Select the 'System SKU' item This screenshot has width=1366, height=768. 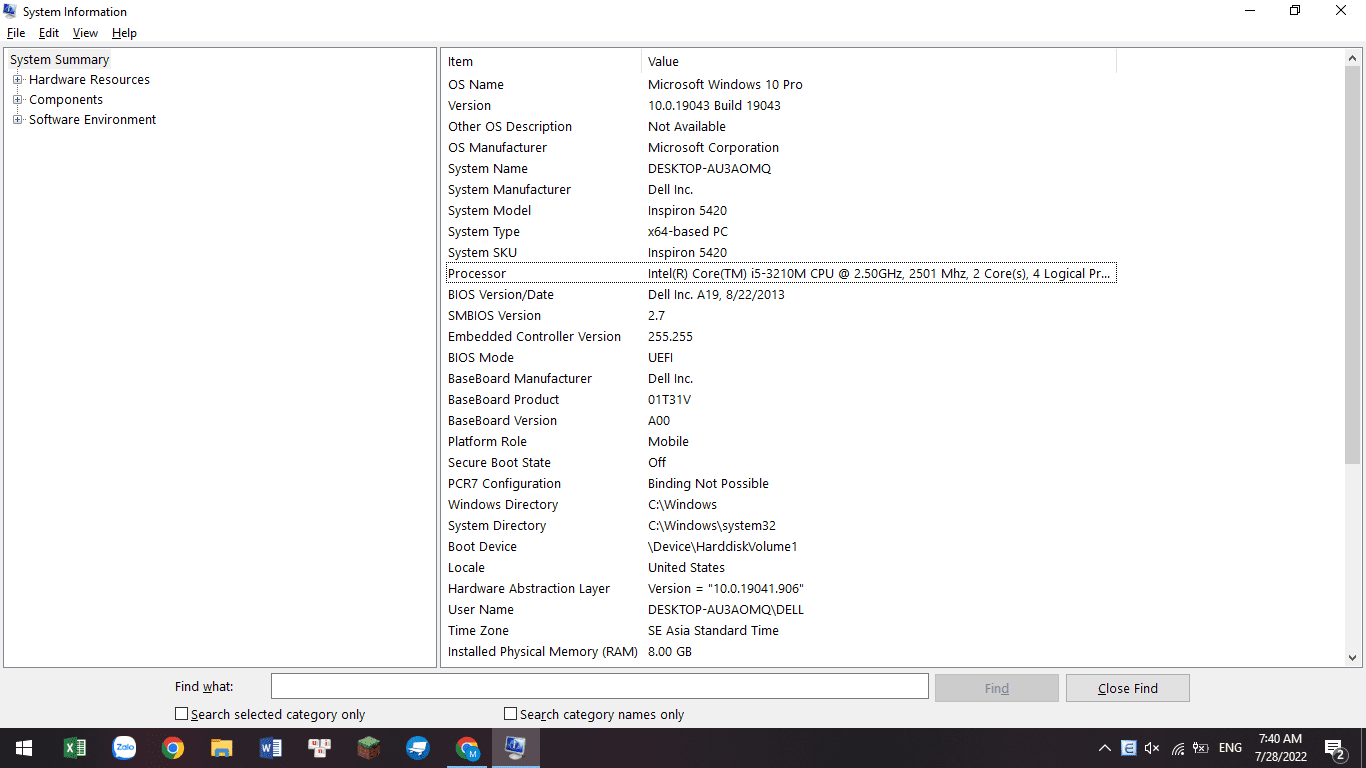click(x=482, y=253)
